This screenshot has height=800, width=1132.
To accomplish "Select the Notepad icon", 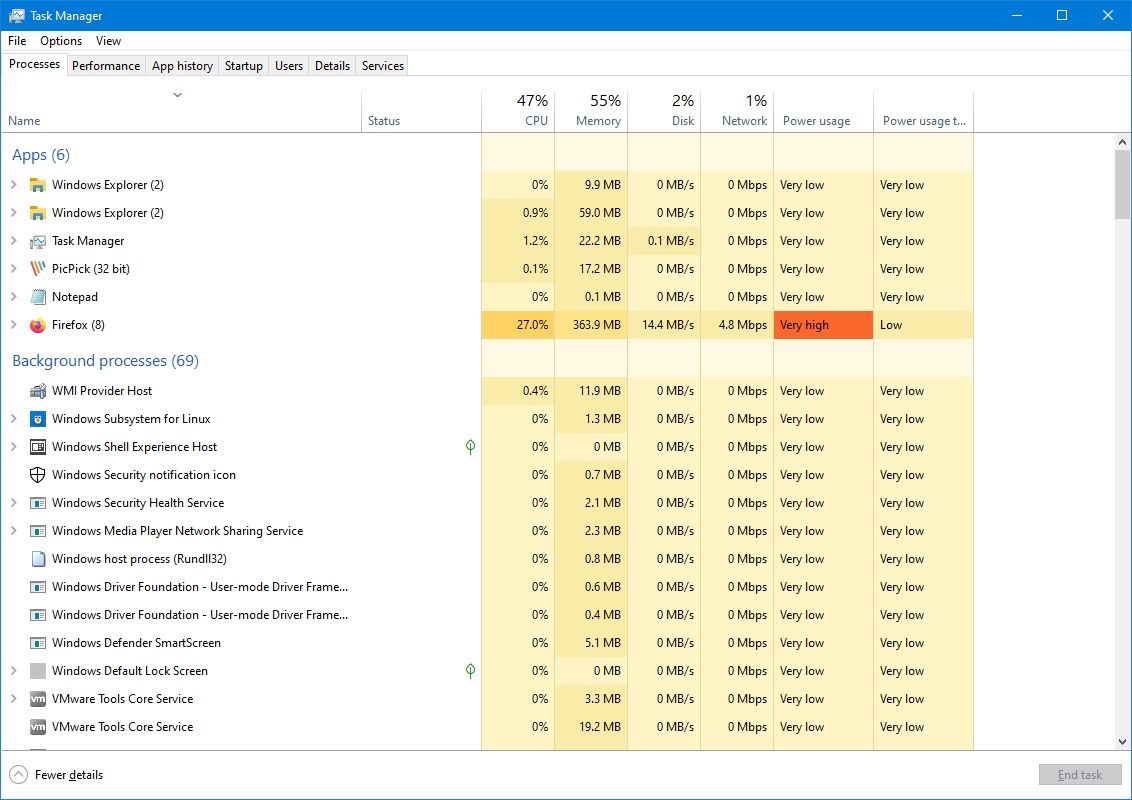I will point(37,297).
